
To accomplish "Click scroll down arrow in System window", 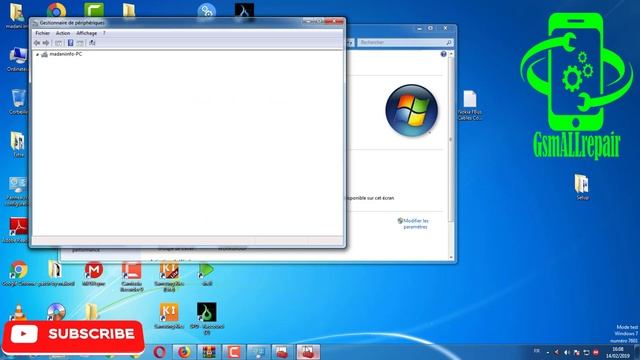I will click(451, 257).
